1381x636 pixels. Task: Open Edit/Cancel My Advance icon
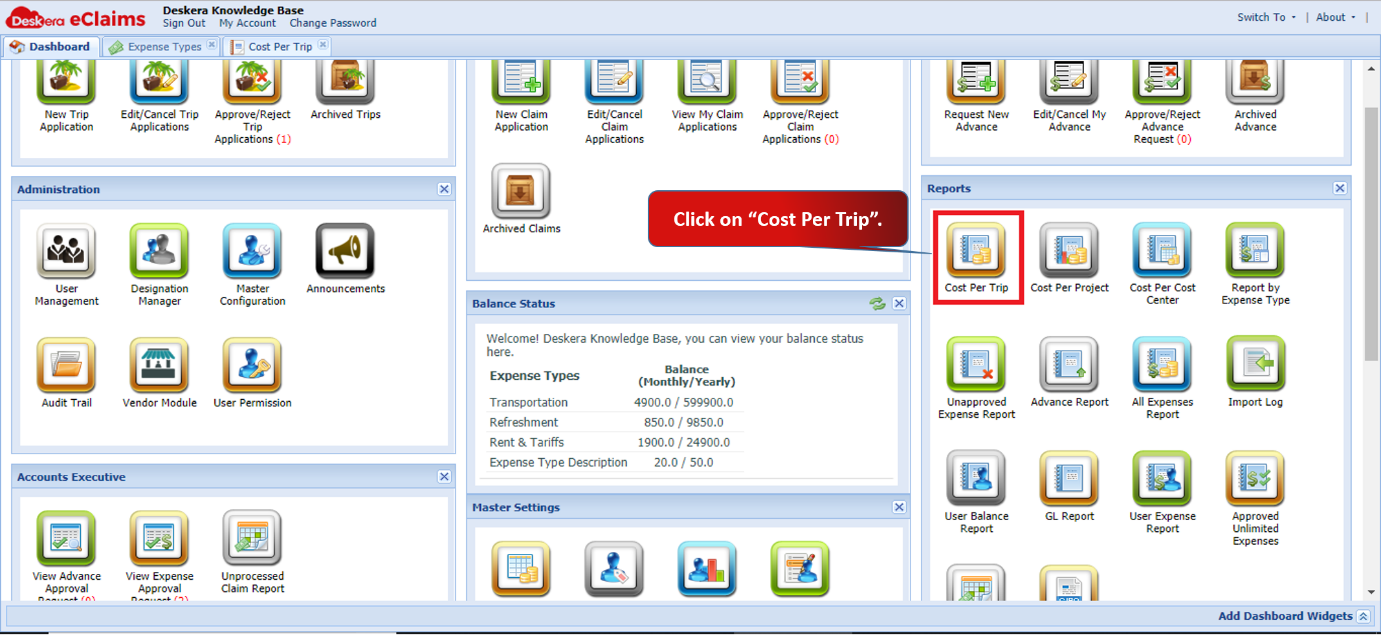pos(1069,80)
